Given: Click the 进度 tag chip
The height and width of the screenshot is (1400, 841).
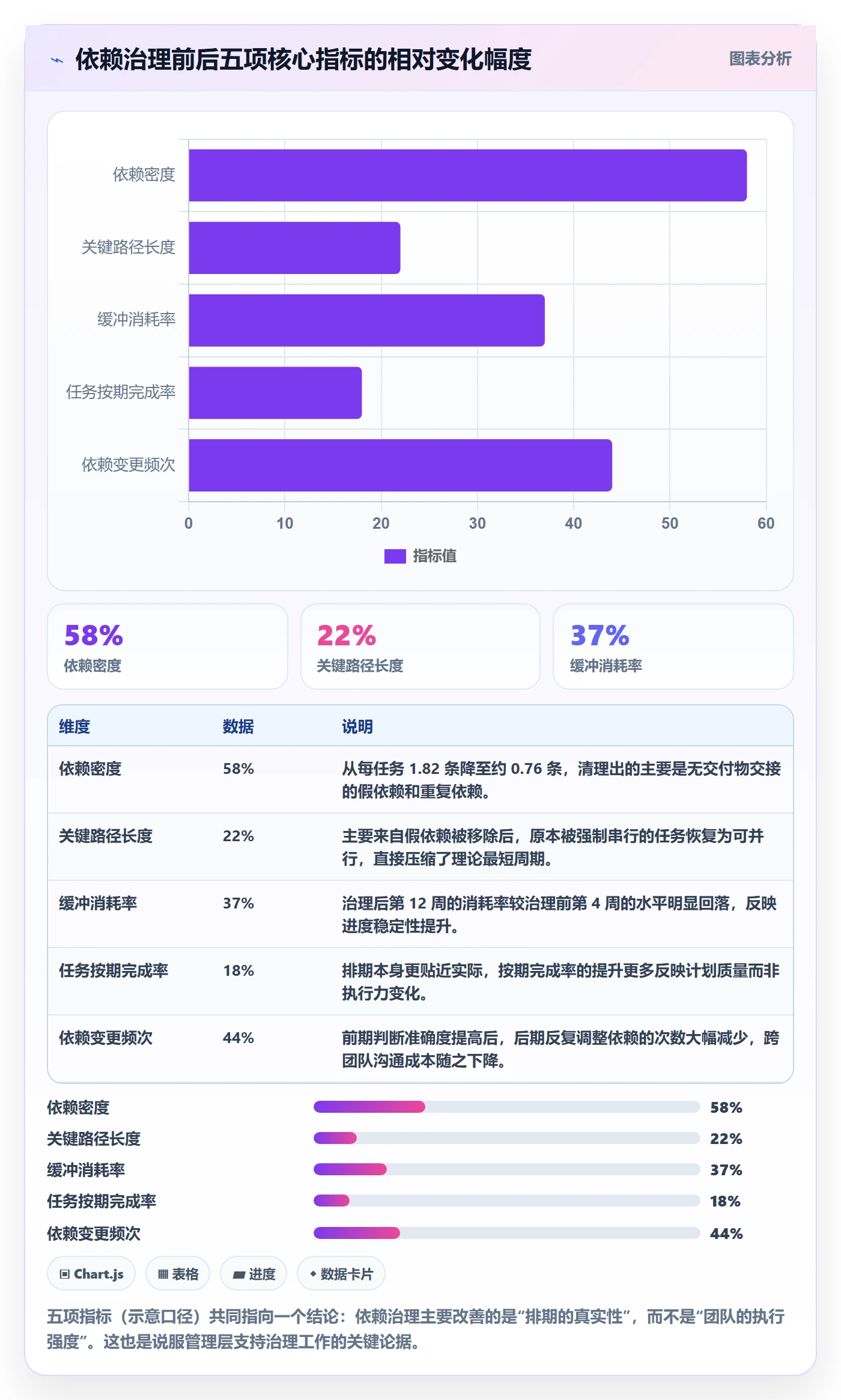Looking at the screenshot, I should click(254, 1274).
